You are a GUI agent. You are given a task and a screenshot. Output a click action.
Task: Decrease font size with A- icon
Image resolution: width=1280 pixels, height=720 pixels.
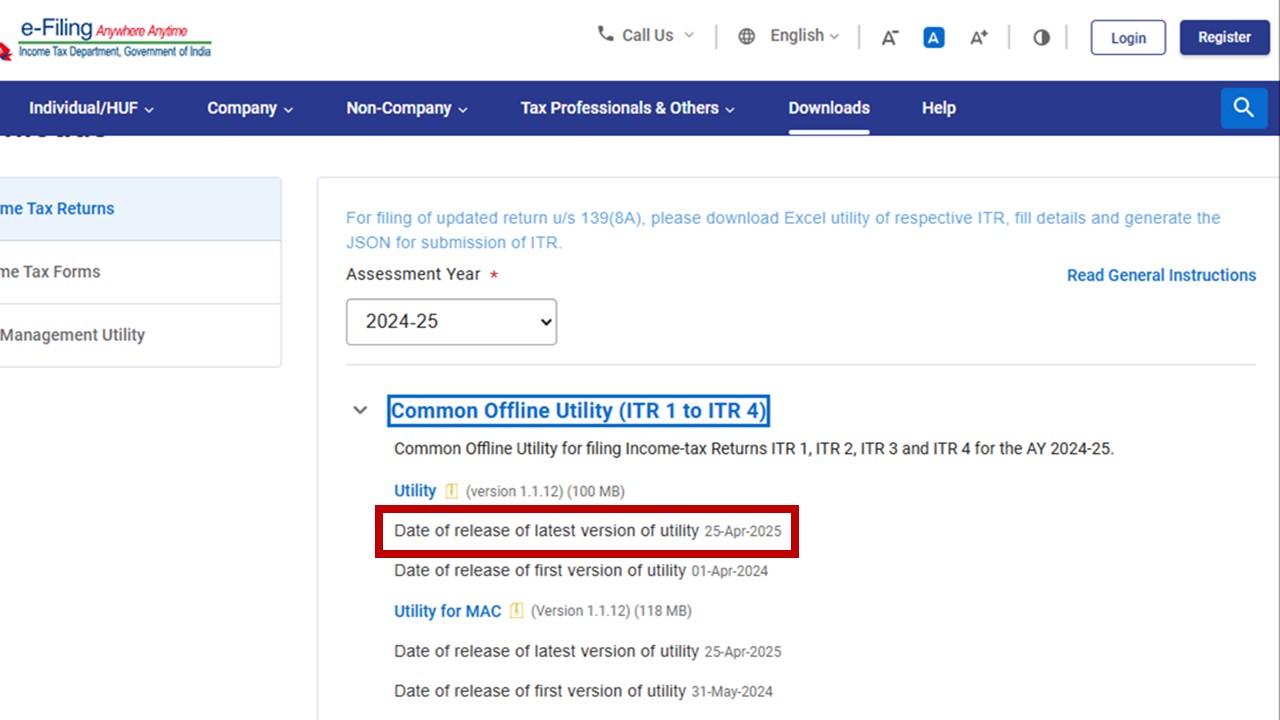889,38
